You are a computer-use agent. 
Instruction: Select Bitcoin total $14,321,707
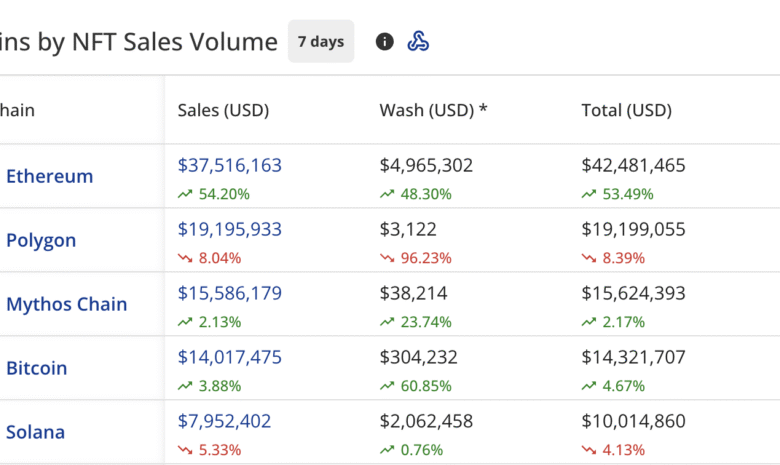633,357
